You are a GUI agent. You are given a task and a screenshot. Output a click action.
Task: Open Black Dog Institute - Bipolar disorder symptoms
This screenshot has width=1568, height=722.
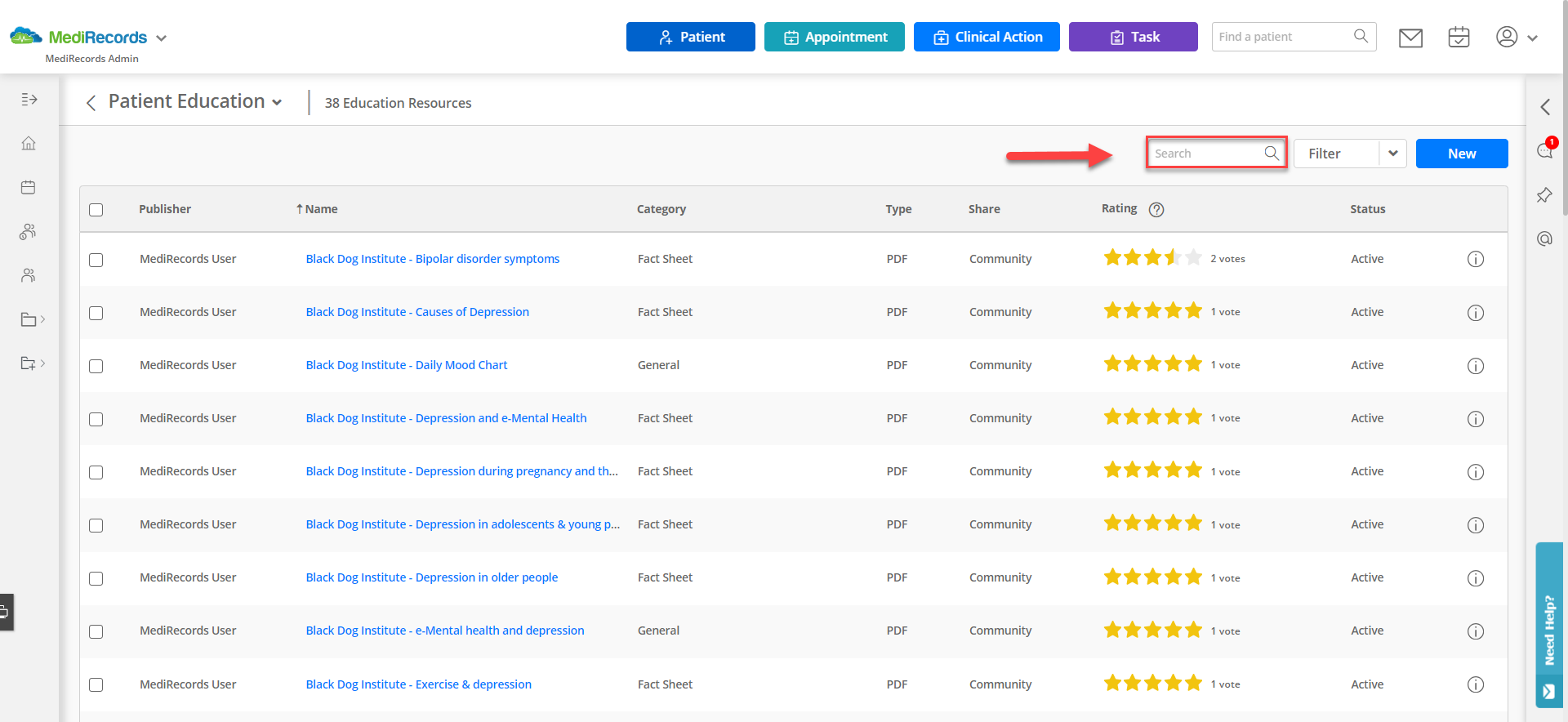pyautogui.click(x=433, y=259)
